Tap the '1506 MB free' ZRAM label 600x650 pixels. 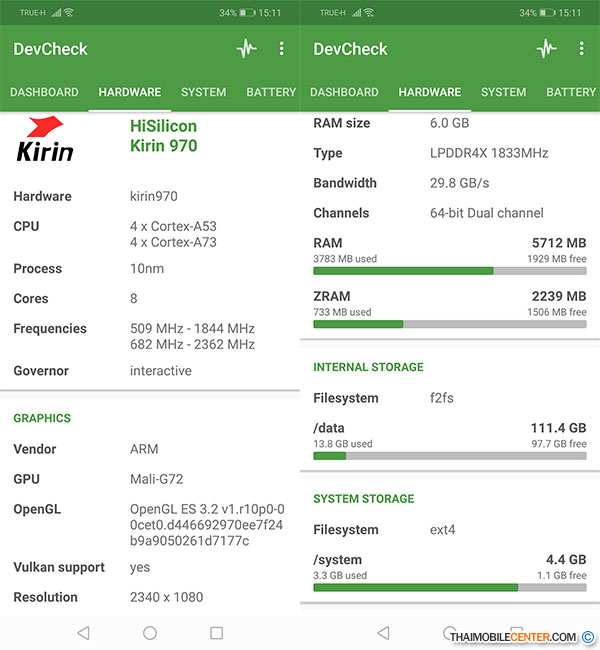point(557,312)
